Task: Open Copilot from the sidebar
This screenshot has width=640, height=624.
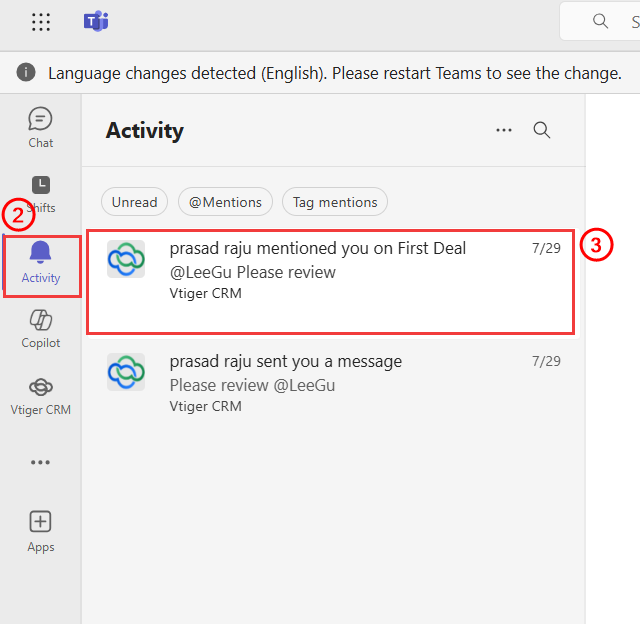Action: click(x=40, y=329)
